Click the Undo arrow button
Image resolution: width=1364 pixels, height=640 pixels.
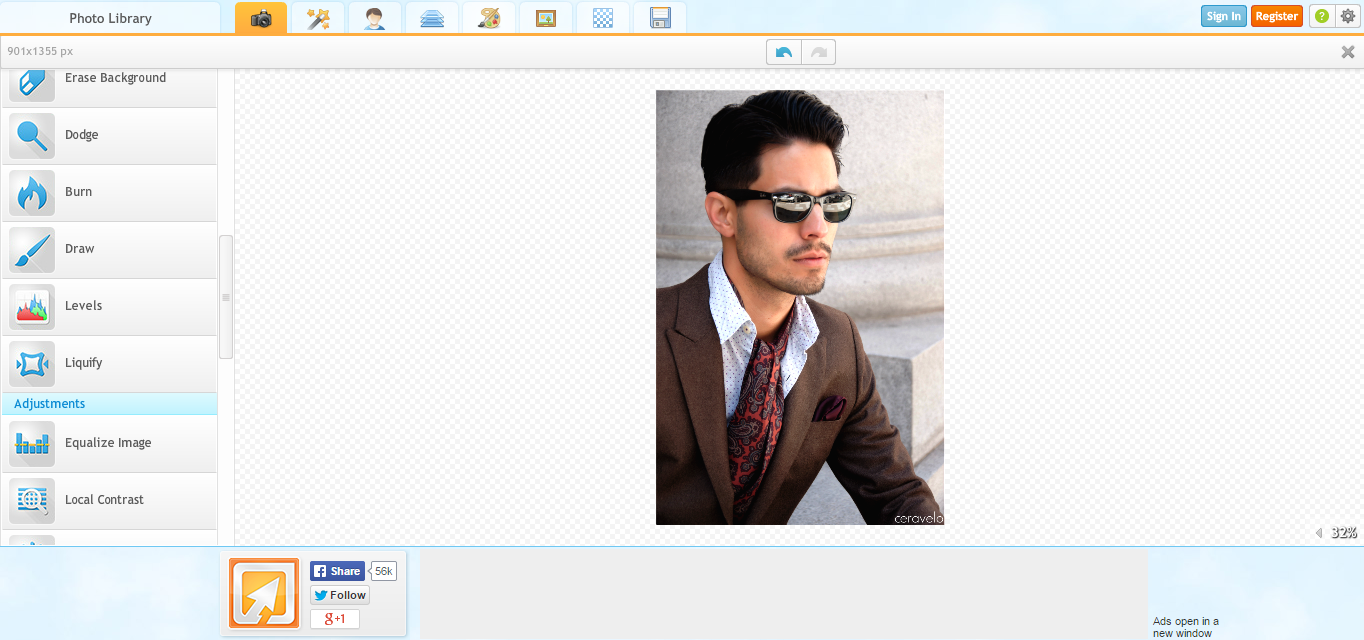tap(784, 52)
